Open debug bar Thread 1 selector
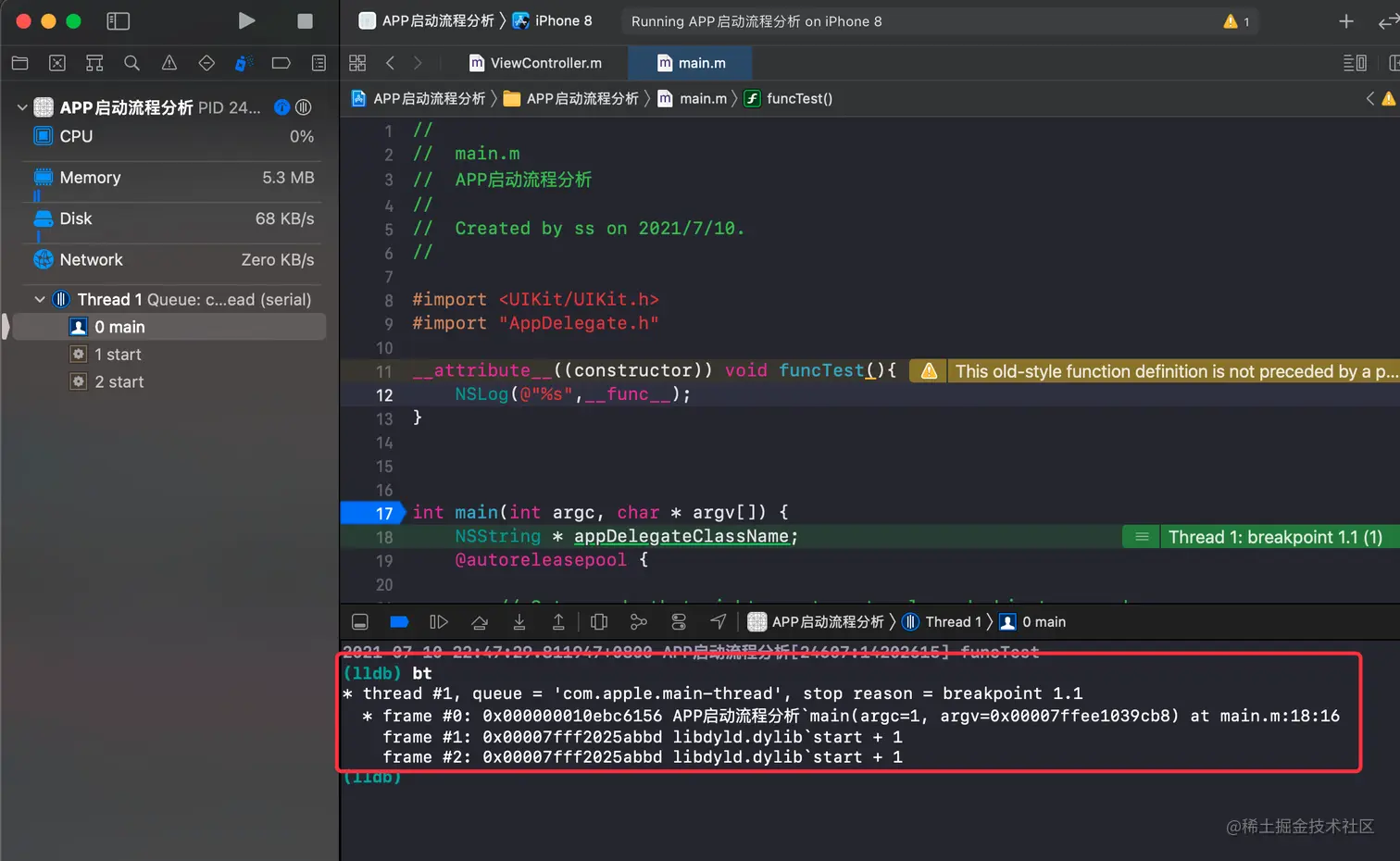This screenshot has height=861, width=1400. [942, 622]
